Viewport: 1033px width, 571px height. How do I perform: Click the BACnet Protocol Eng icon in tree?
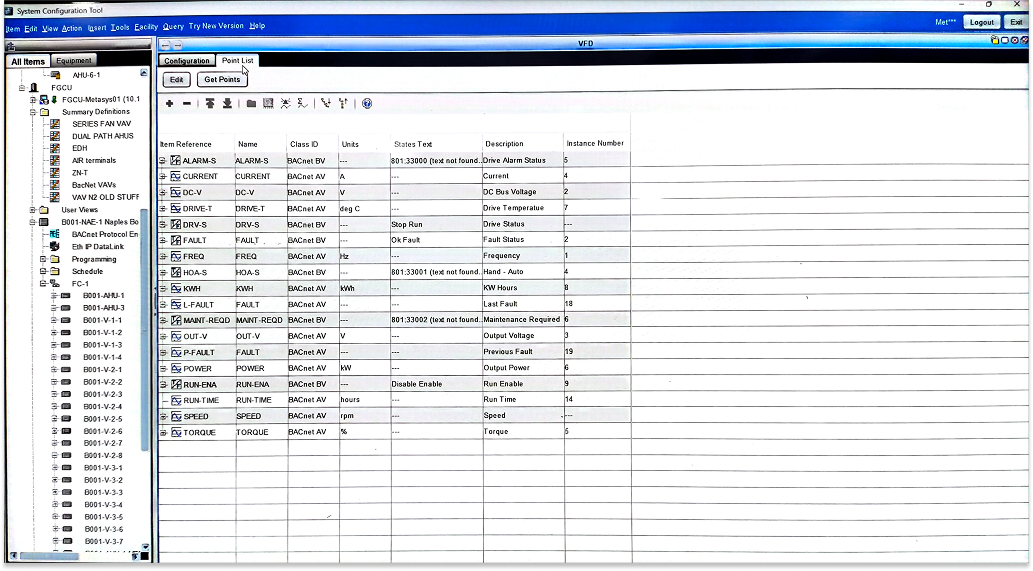55,234
